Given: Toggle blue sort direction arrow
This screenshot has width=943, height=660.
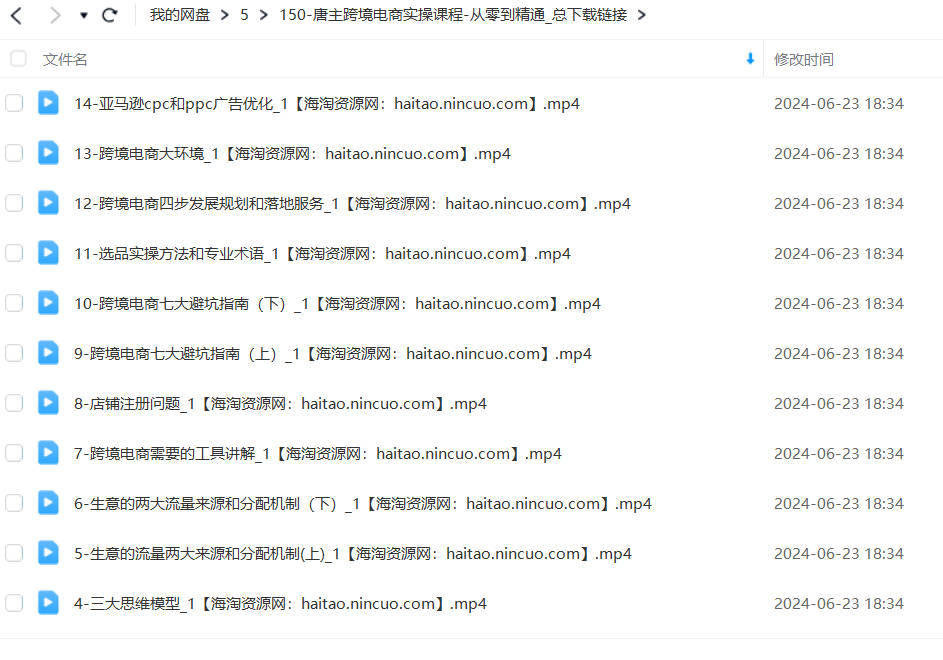Looking at the screenshot, I should (x=750, y=58).
